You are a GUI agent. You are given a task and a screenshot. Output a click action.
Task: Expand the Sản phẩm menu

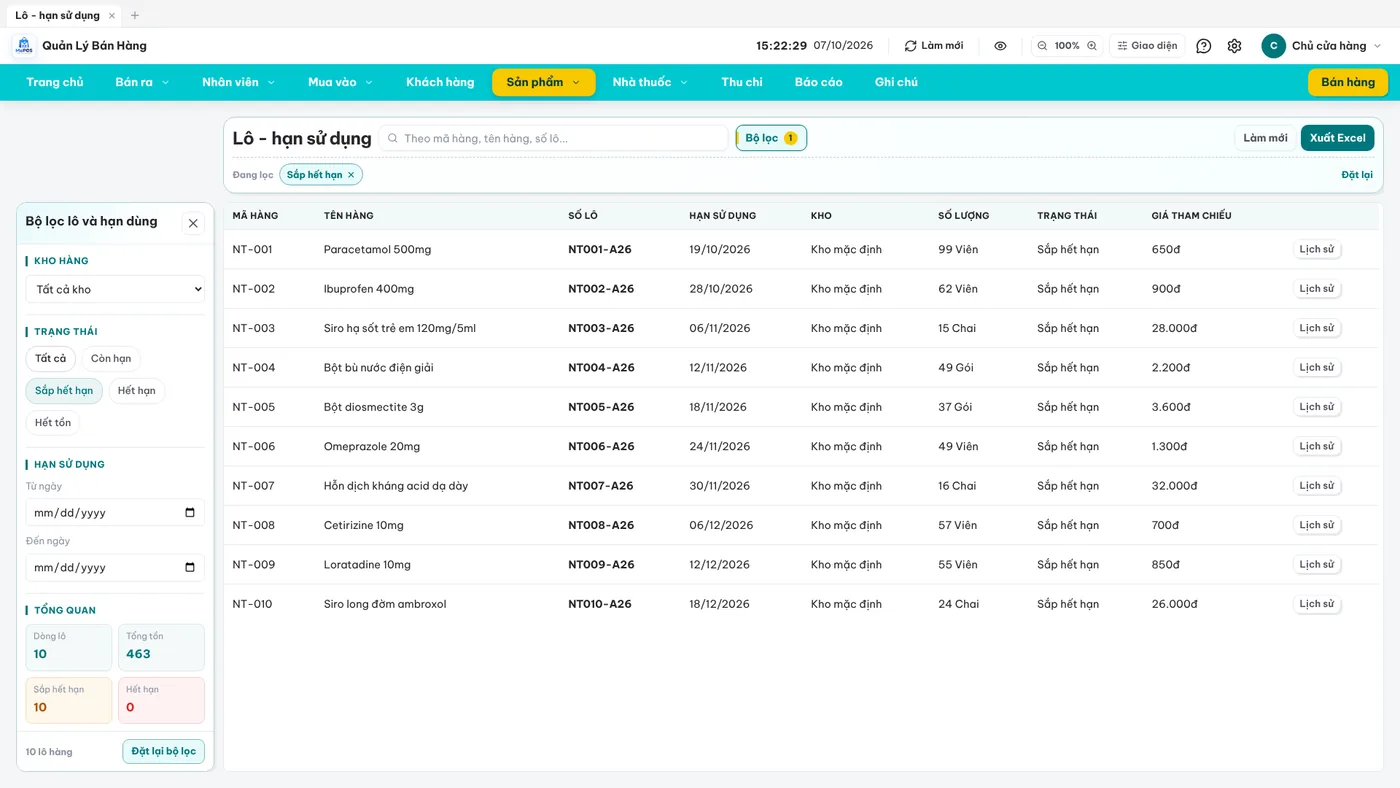tap(544, 82)
